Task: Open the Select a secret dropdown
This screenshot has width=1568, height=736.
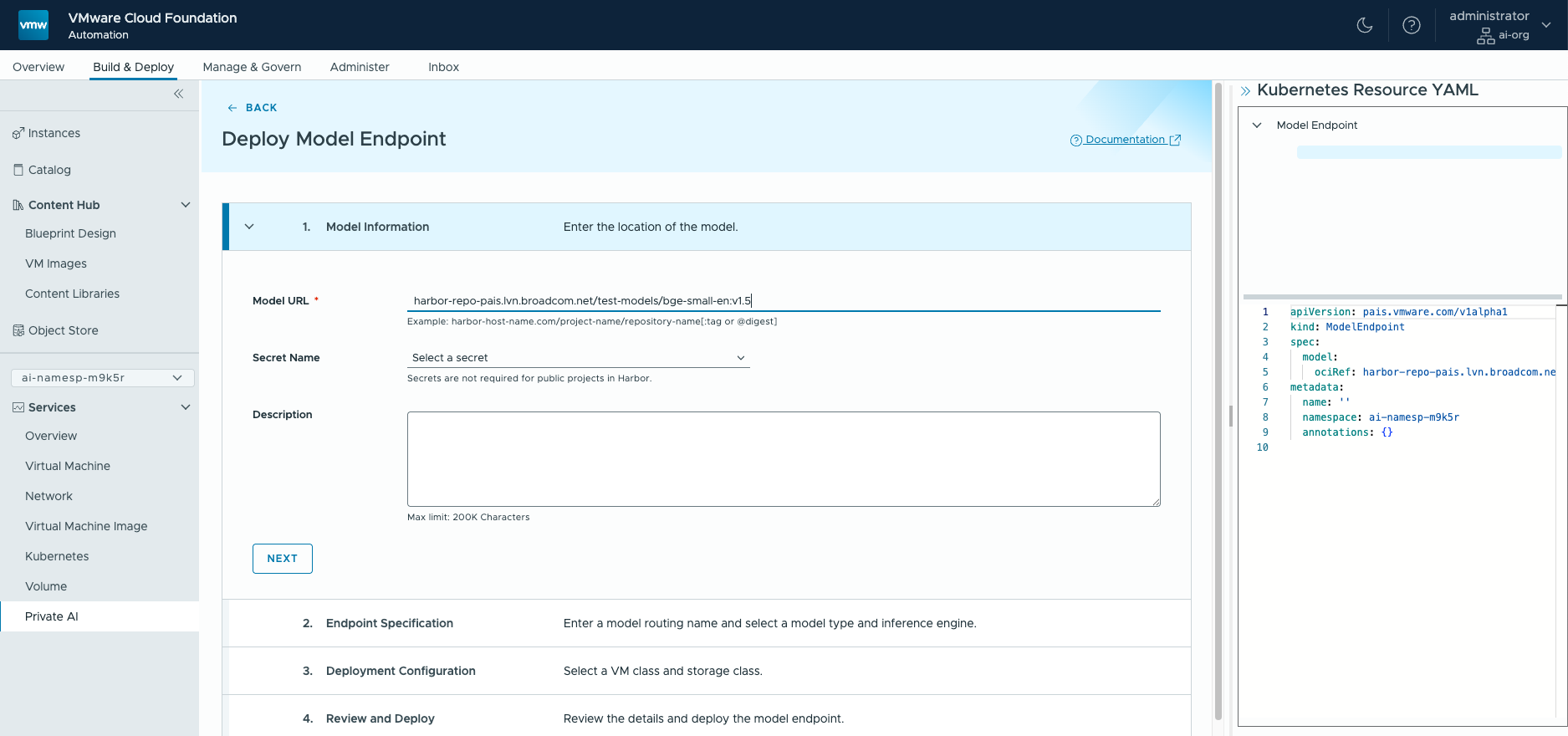Action: (579, 358)
